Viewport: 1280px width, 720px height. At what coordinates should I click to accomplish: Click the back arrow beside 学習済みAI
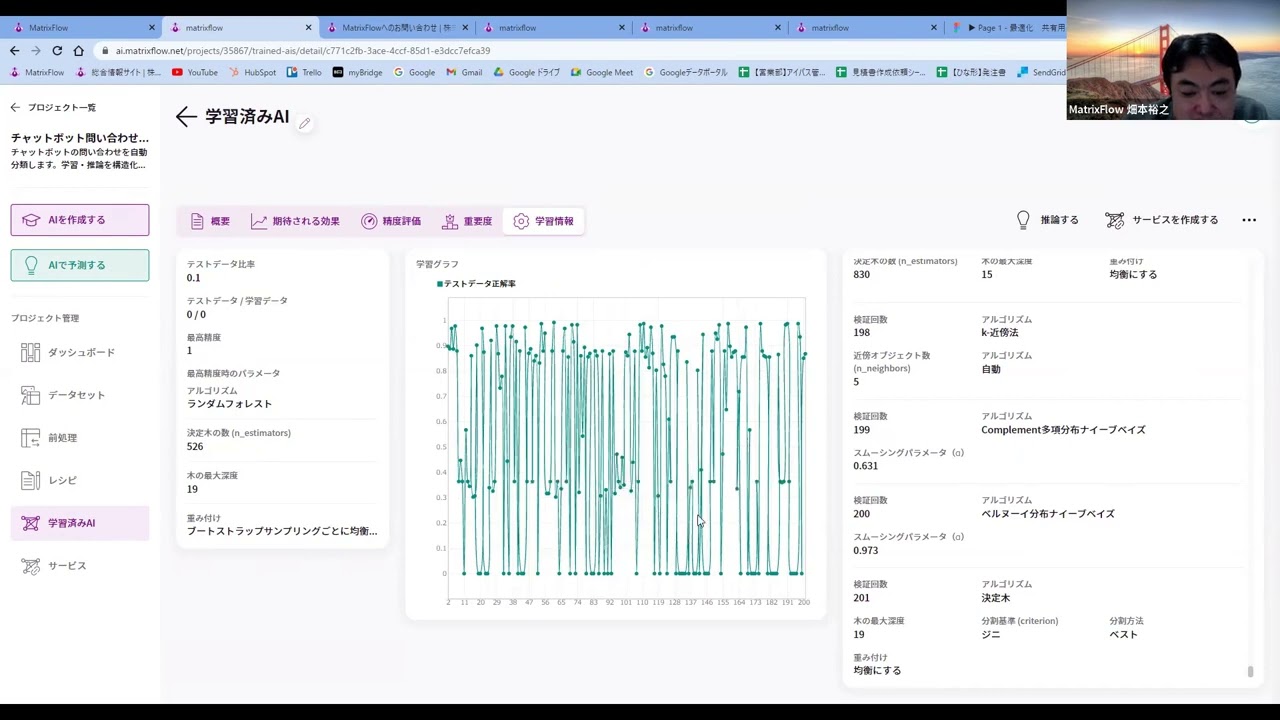[186, 117]
